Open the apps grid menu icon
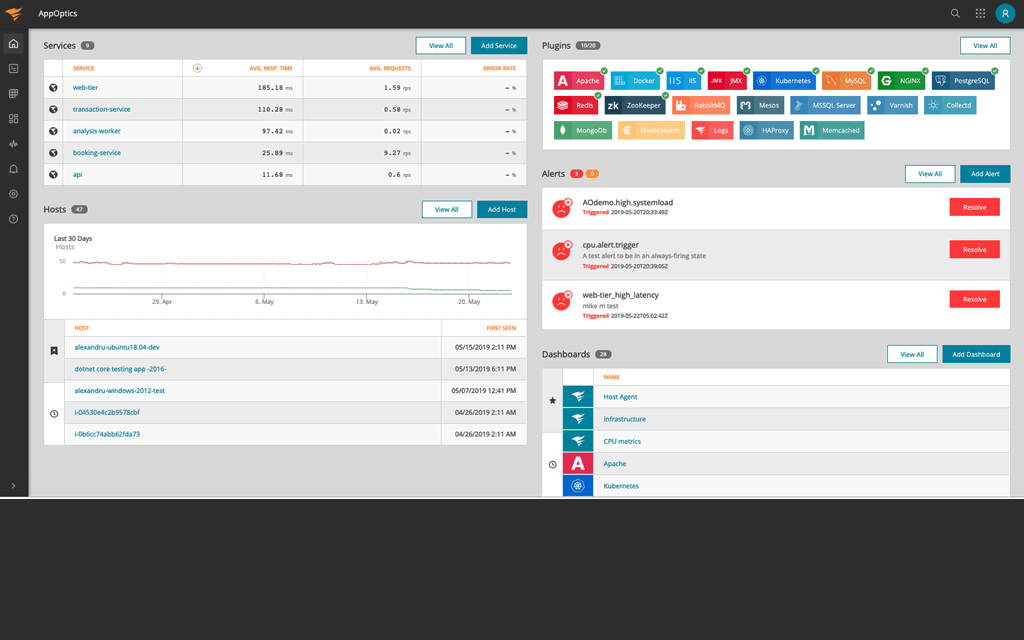The width and height of the screenshot is (1024, 640). (x=980, y=13)
